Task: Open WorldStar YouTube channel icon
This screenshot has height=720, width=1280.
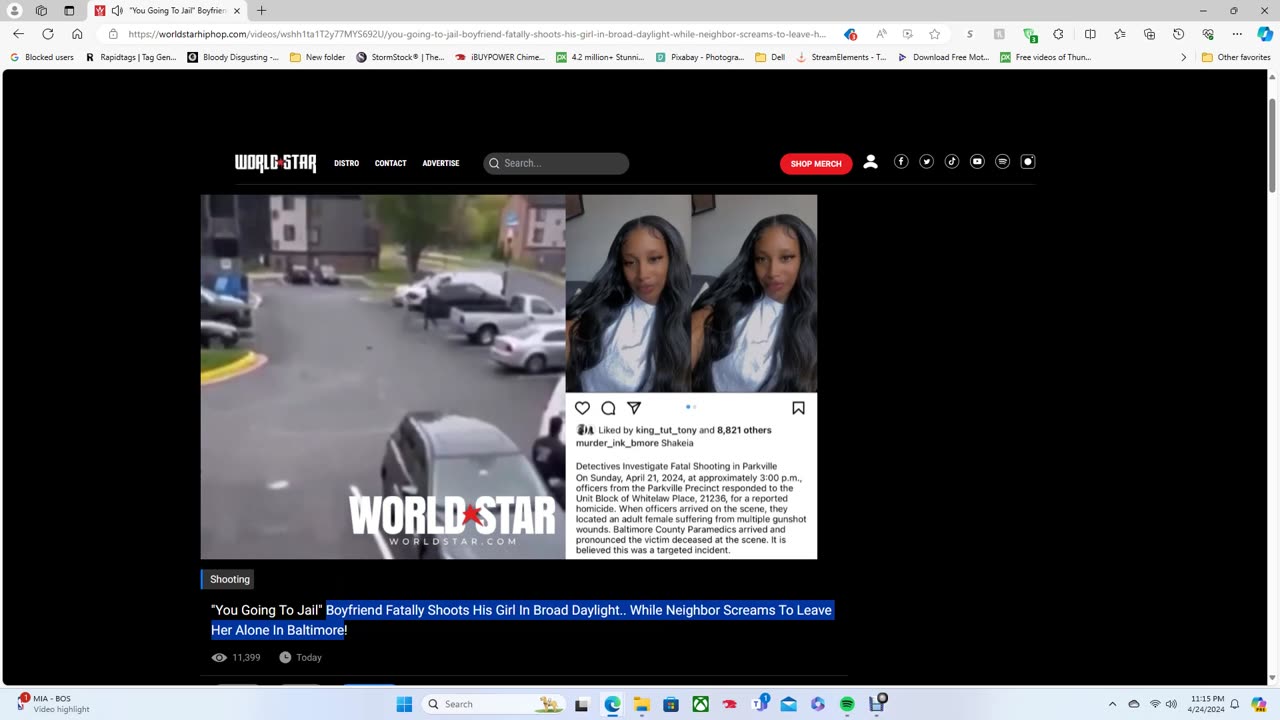Action: point(977,162)
